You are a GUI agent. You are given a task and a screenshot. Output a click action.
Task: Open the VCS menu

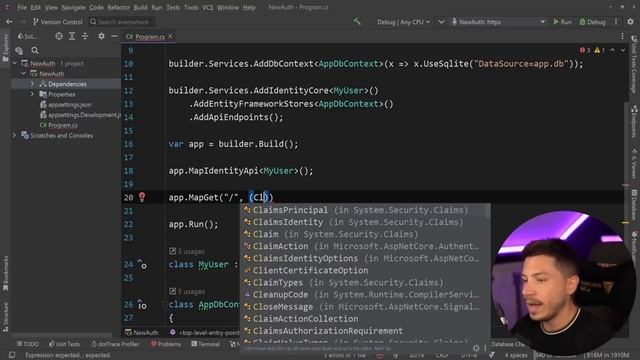click(x=208, y=7)
